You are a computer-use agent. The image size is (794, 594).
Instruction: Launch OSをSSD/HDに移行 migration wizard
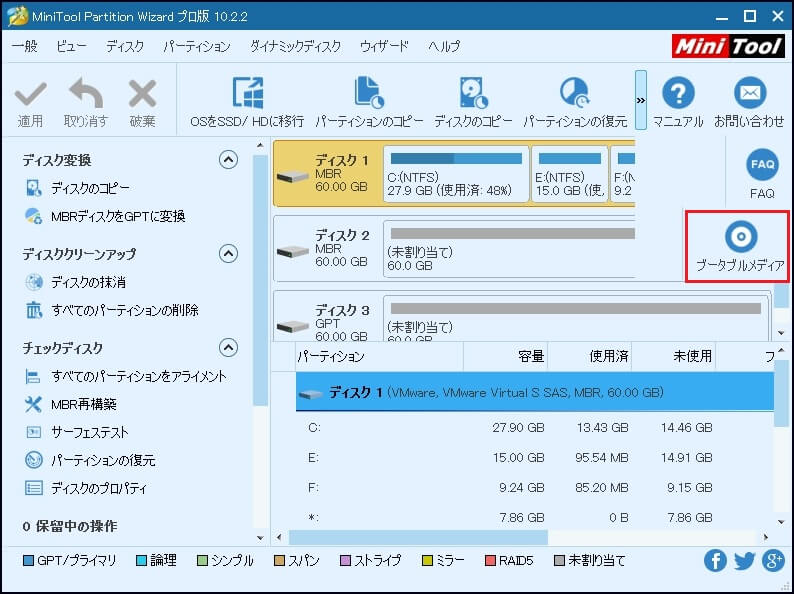click(x=248, y=102)
